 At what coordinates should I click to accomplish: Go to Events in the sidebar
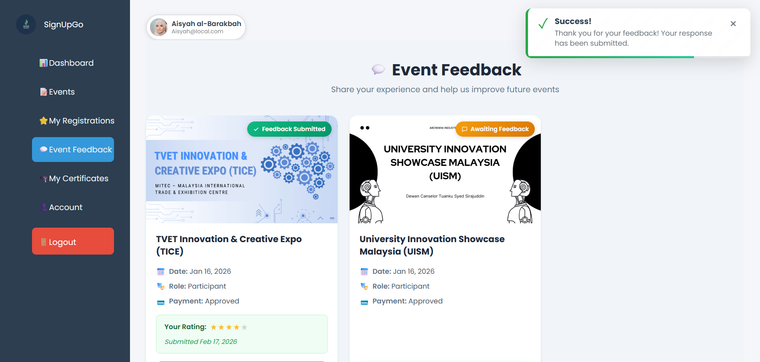(x=73, y=92)
